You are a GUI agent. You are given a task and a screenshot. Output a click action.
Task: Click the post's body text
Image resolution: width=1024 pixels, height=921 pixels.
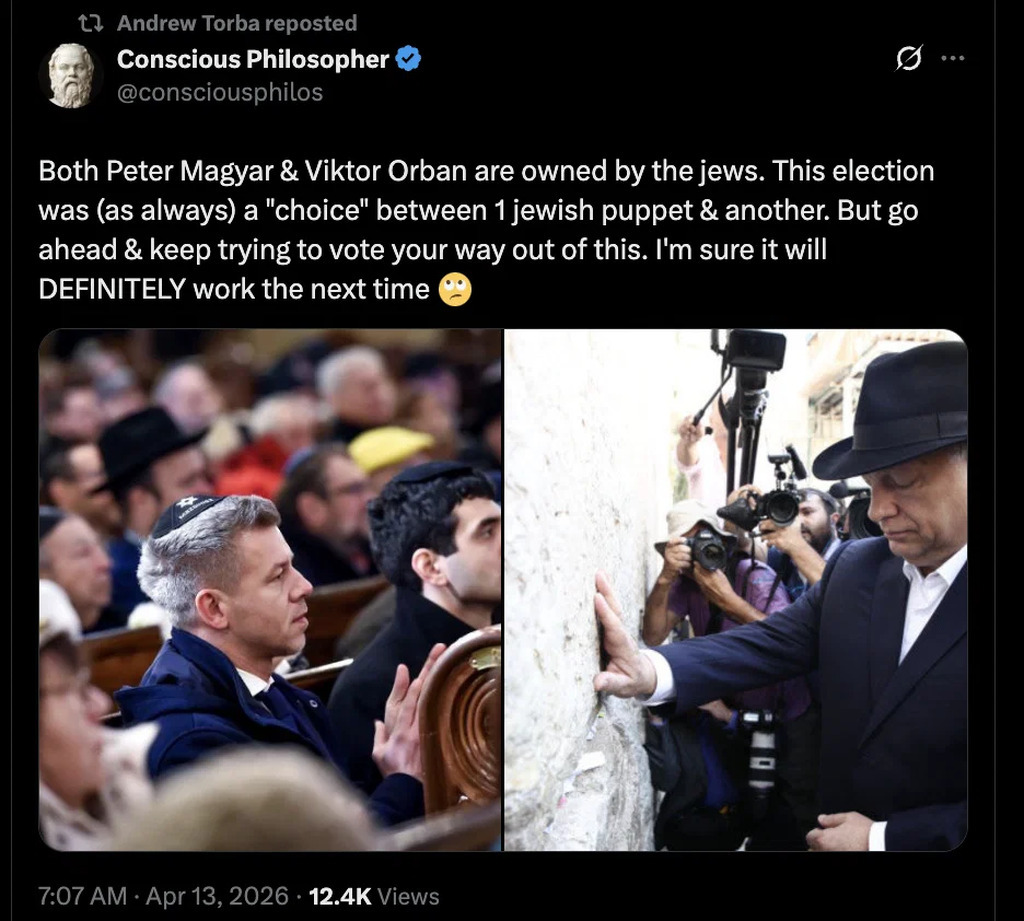pos(480,230)
